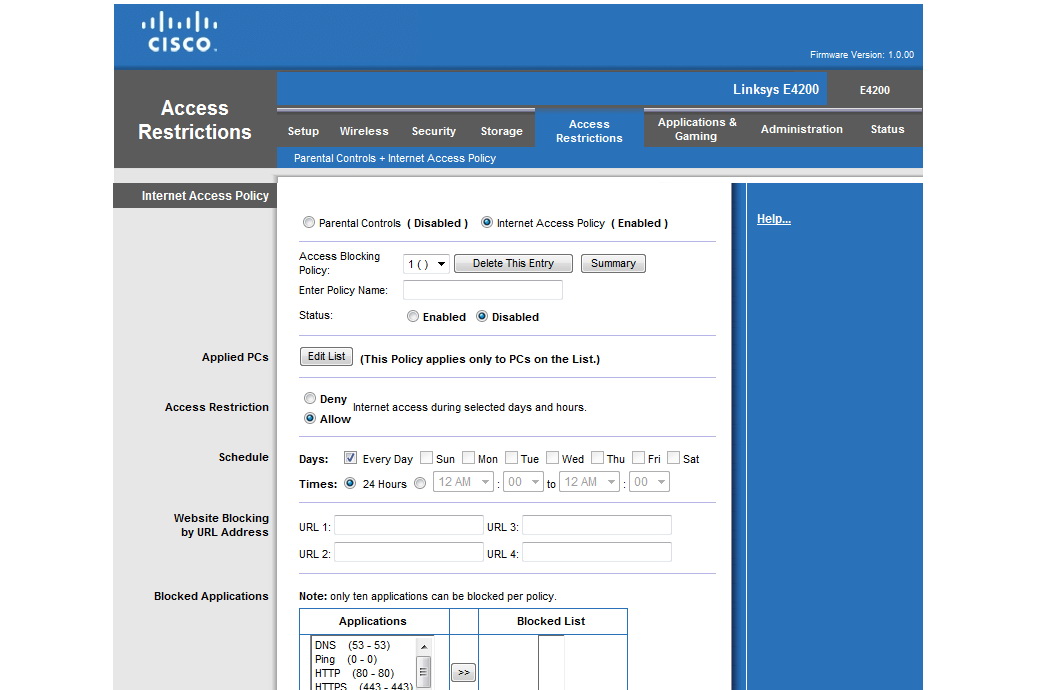Select the Parental Controls radio button

click(x=309, y=223)
